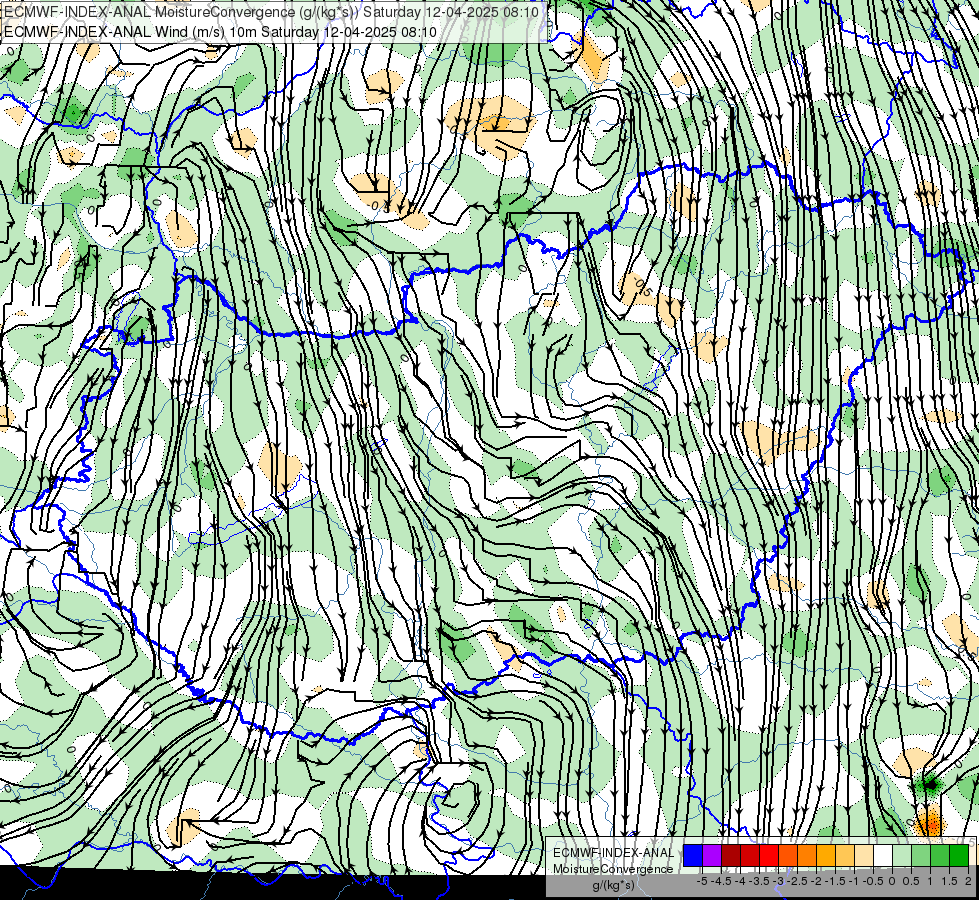Click the amber swatch between -2 and -1.5

pyautogui.click(x=826, y=855)
